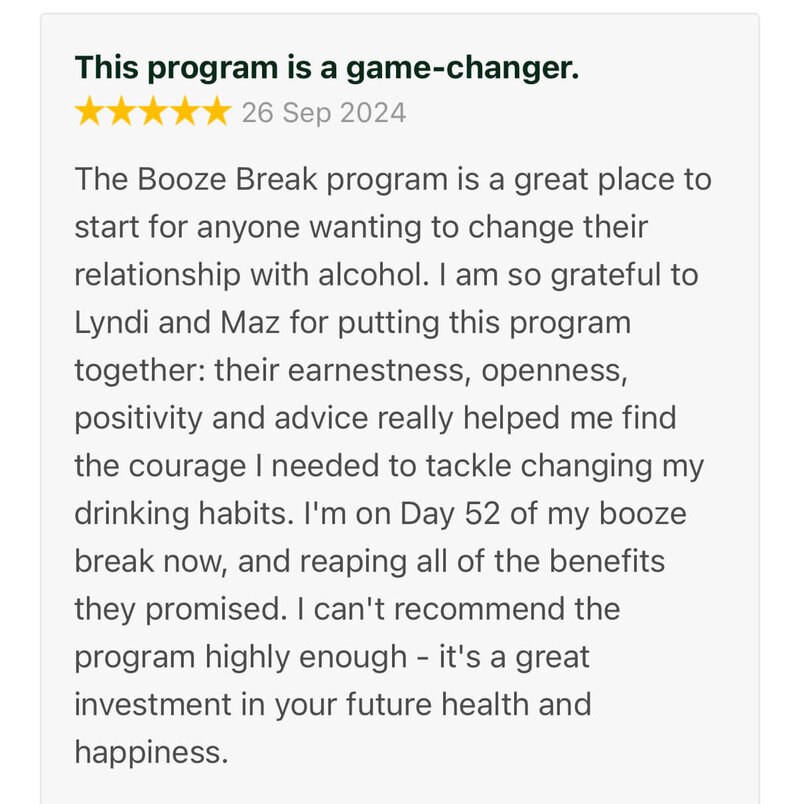This screenshot has width=800, height=804.
Task: Click the fourth gold rating star
Action: tap(185, 111)
